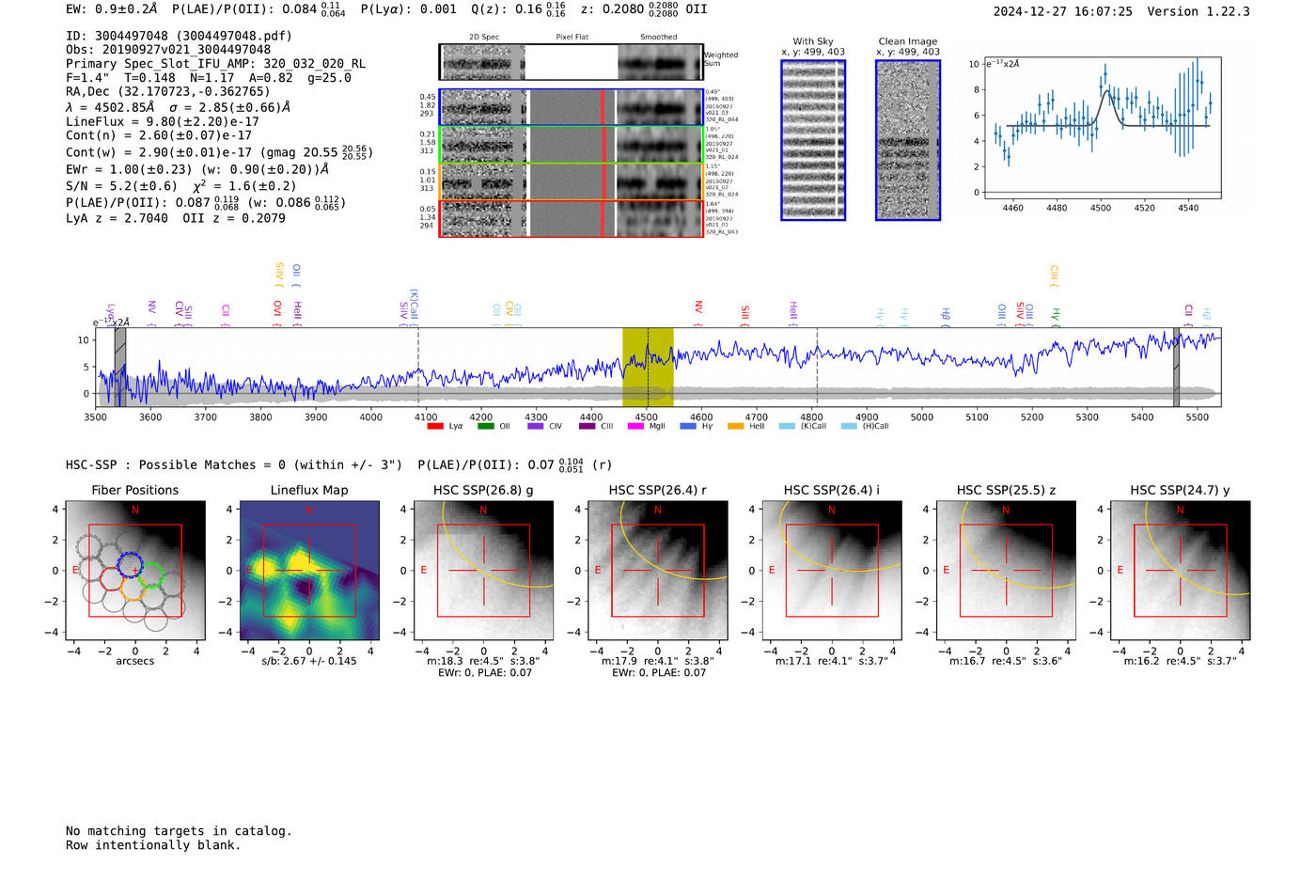The width and height of the screenshot is (1316, 896).
Task: Click the Smoothed column header
Action: pyautogui.click(x=659, y=37)
